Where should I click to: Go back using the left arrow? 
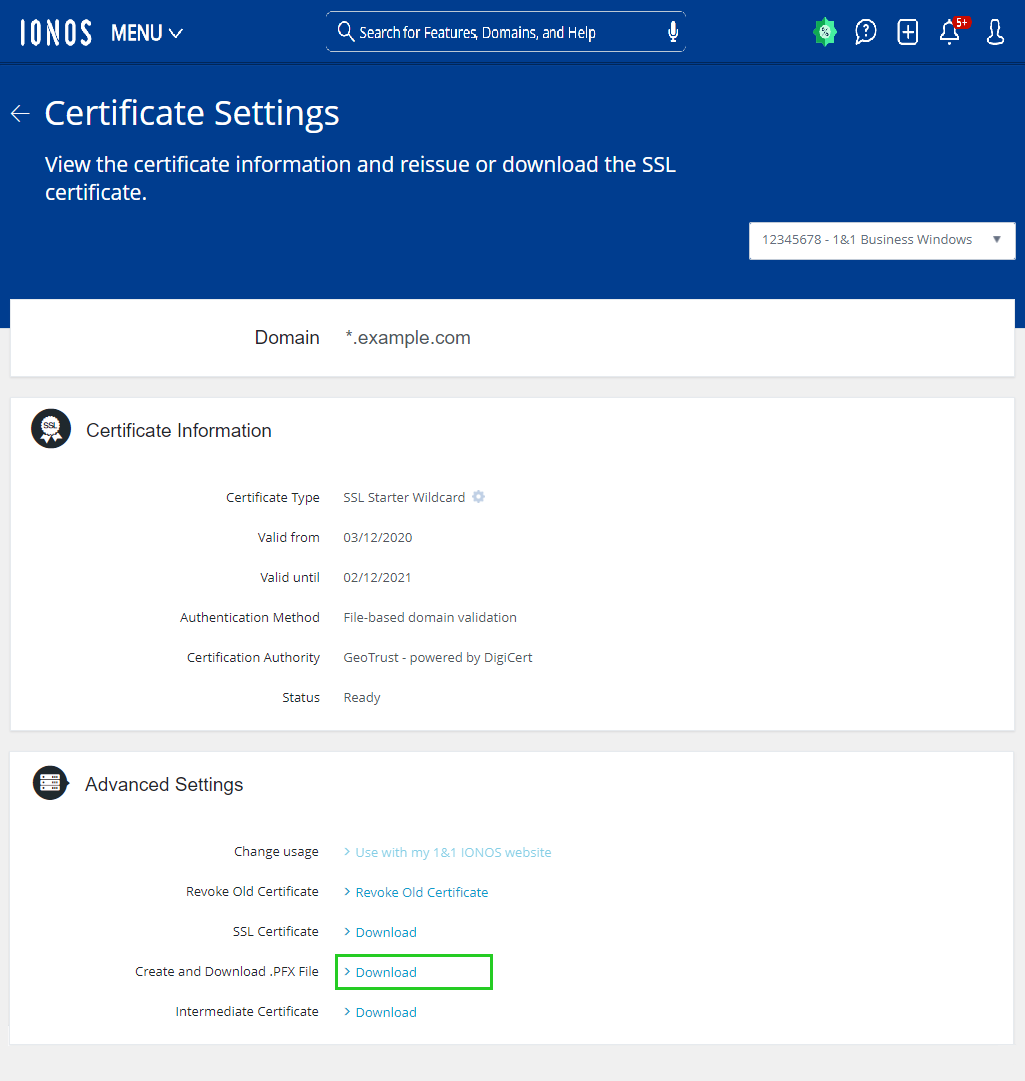click(20, 114)
